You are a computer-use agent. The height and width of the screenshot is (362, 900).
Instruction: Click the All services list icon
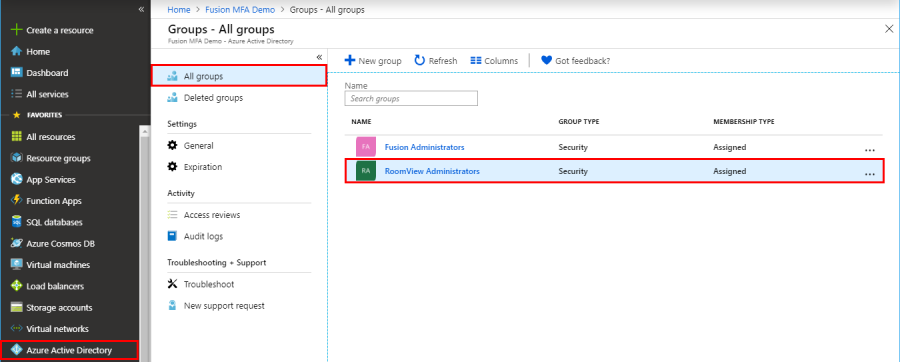pos(17,94)
